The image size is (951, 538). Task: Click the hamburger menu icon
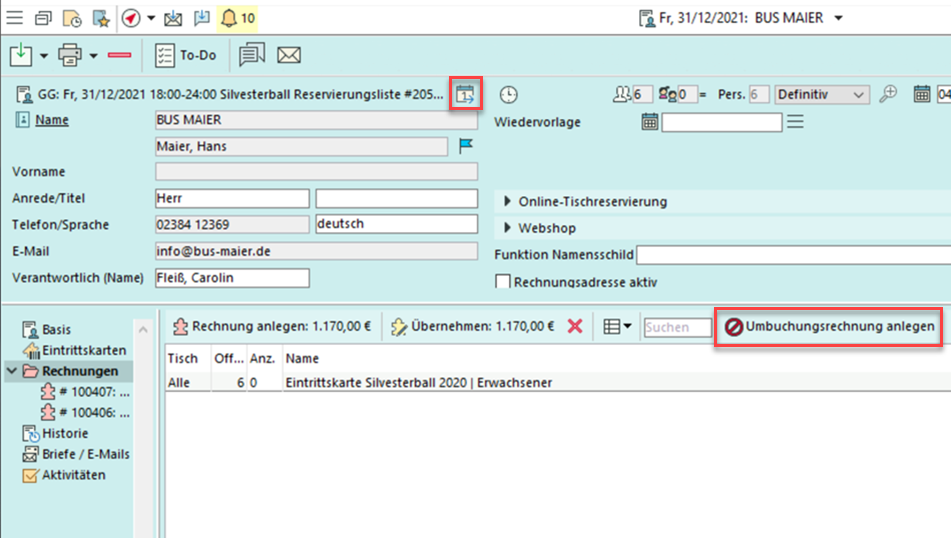tap(15, 18)
